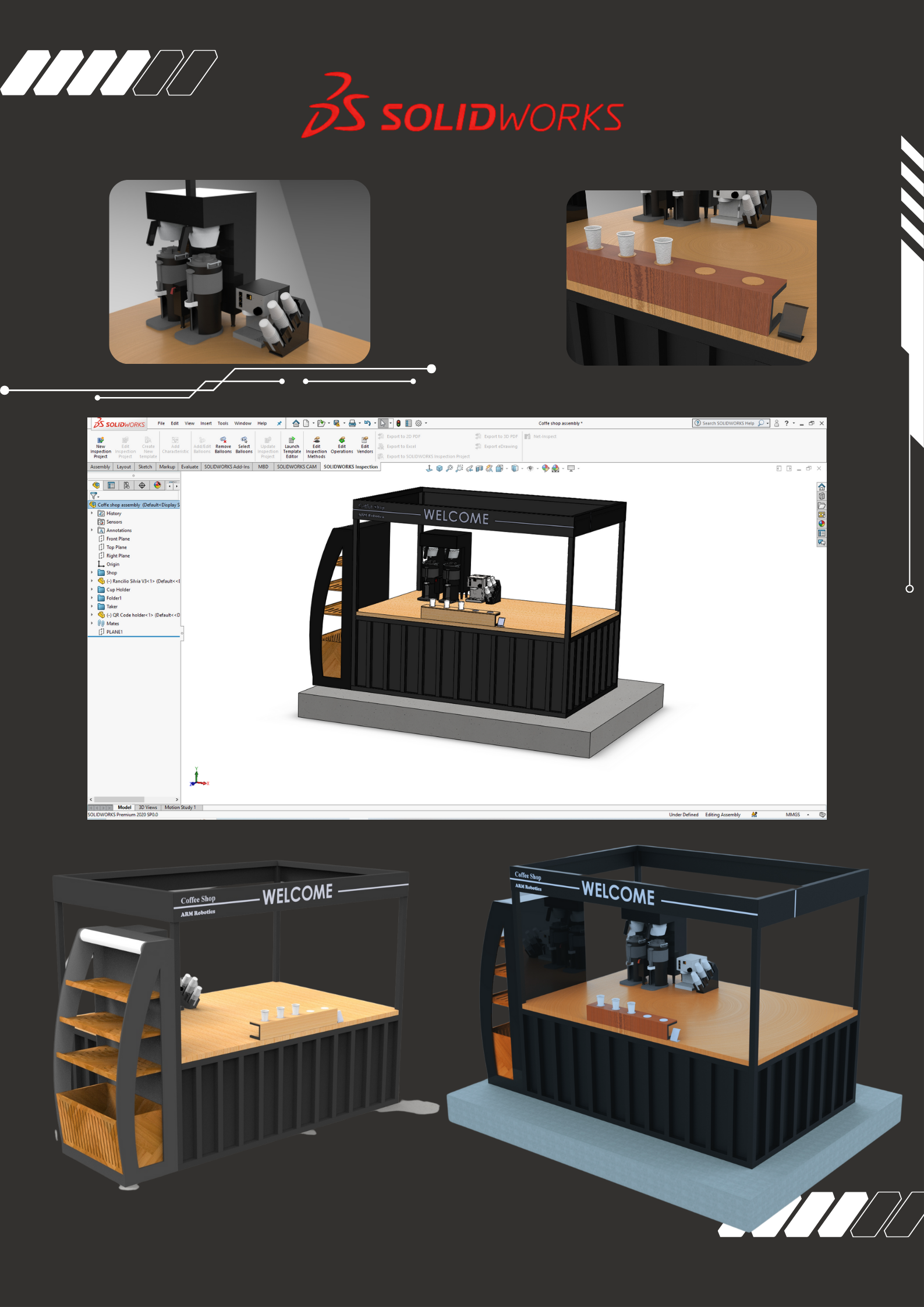Open the FeatureManager design tree tab
This screenshot has height=1307, width=924.
97,485
